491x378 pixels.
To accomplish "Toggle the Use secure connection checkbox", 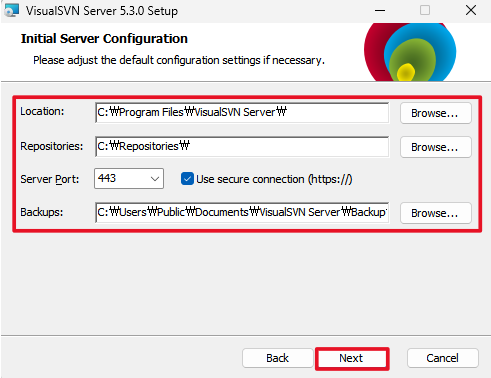I will click(187, 179).
